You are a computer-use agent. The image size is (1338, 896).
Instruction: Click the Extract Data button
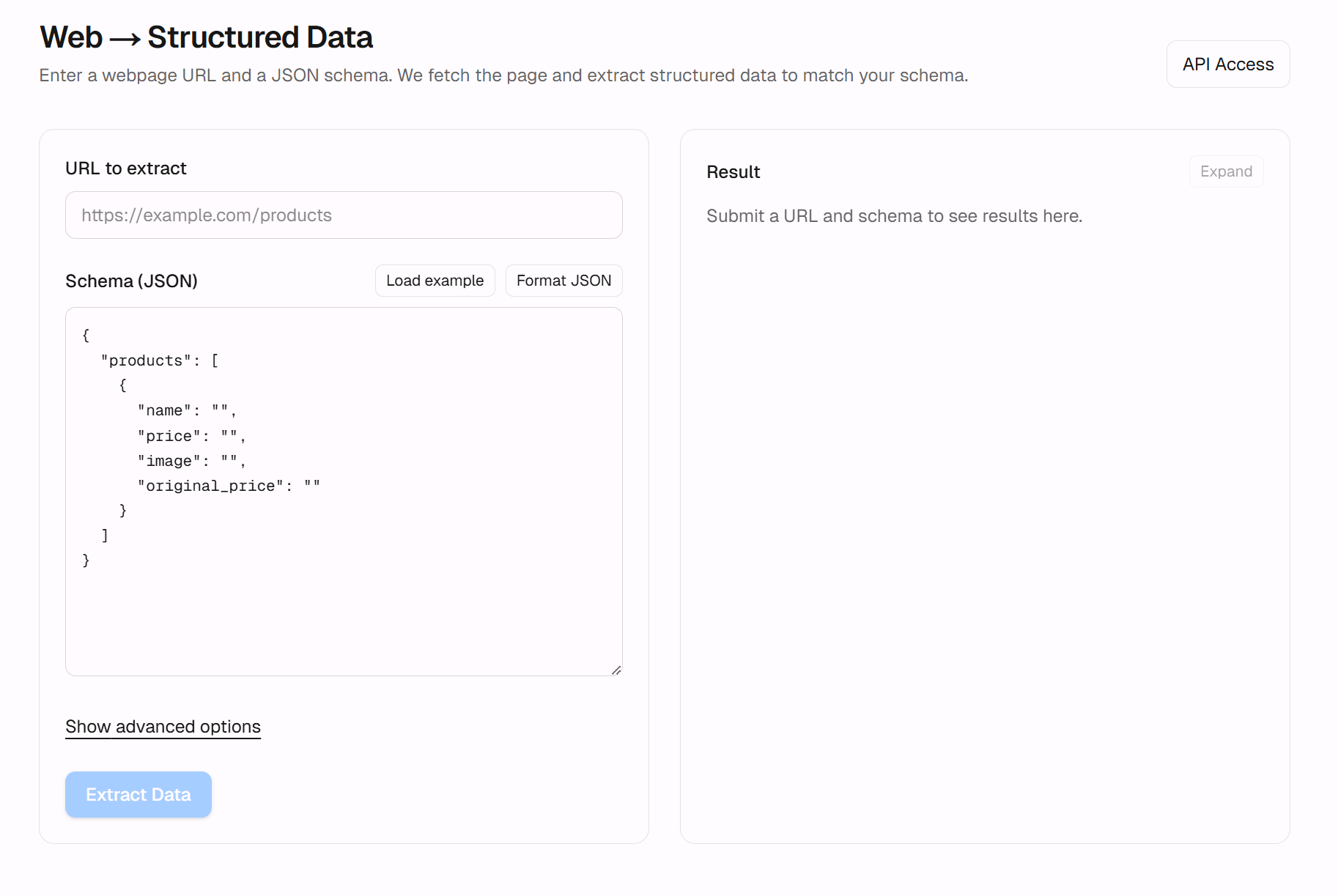point(138,795)
